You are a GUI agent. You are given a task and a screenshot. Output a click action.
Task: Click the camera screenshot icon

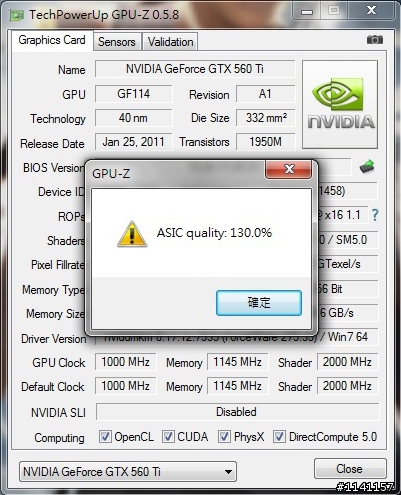tap(375, 40)
